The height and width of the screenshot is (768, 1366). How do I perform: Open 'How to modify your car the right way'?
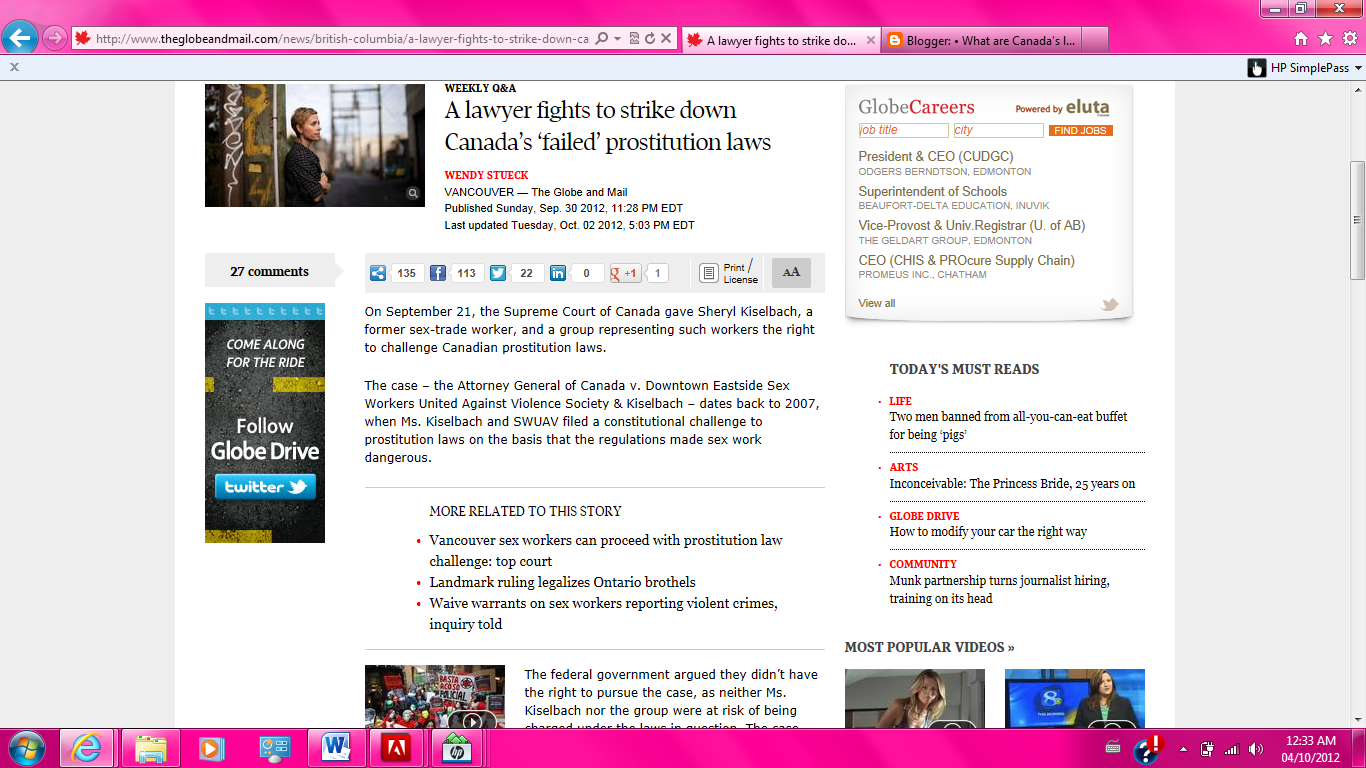988,532
